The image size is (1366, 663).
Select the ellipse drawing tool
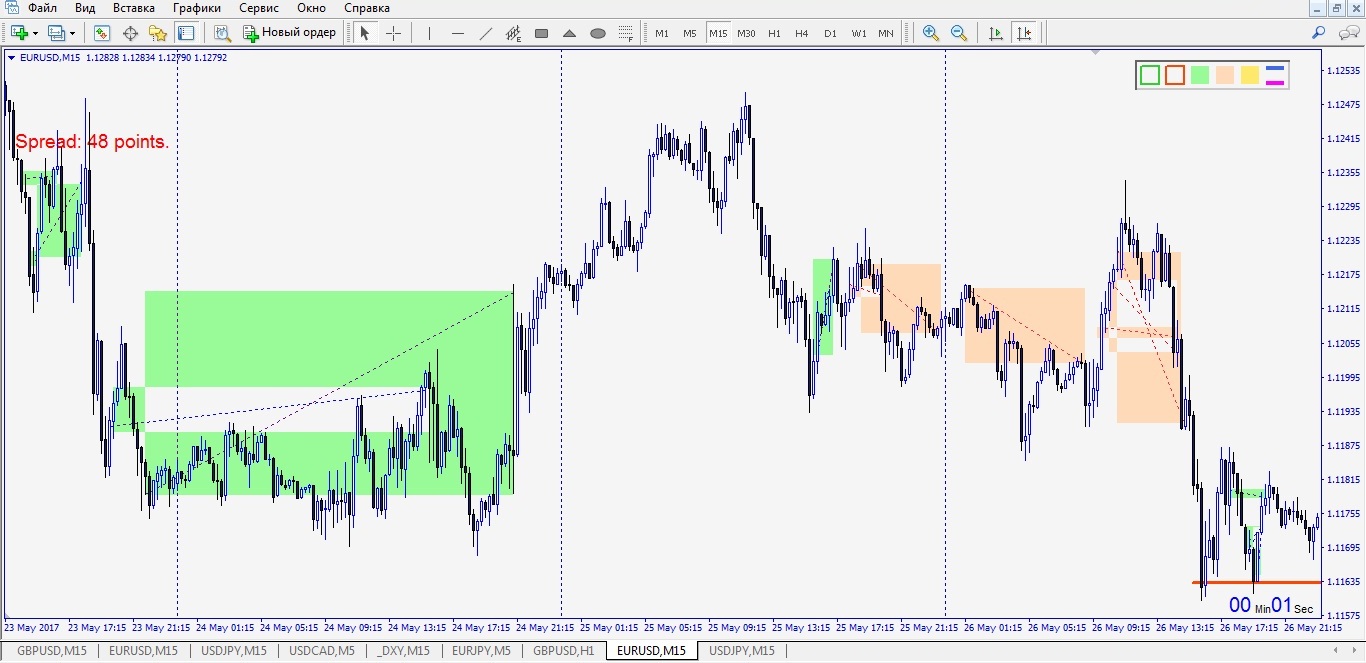click(x=598, y=33)
